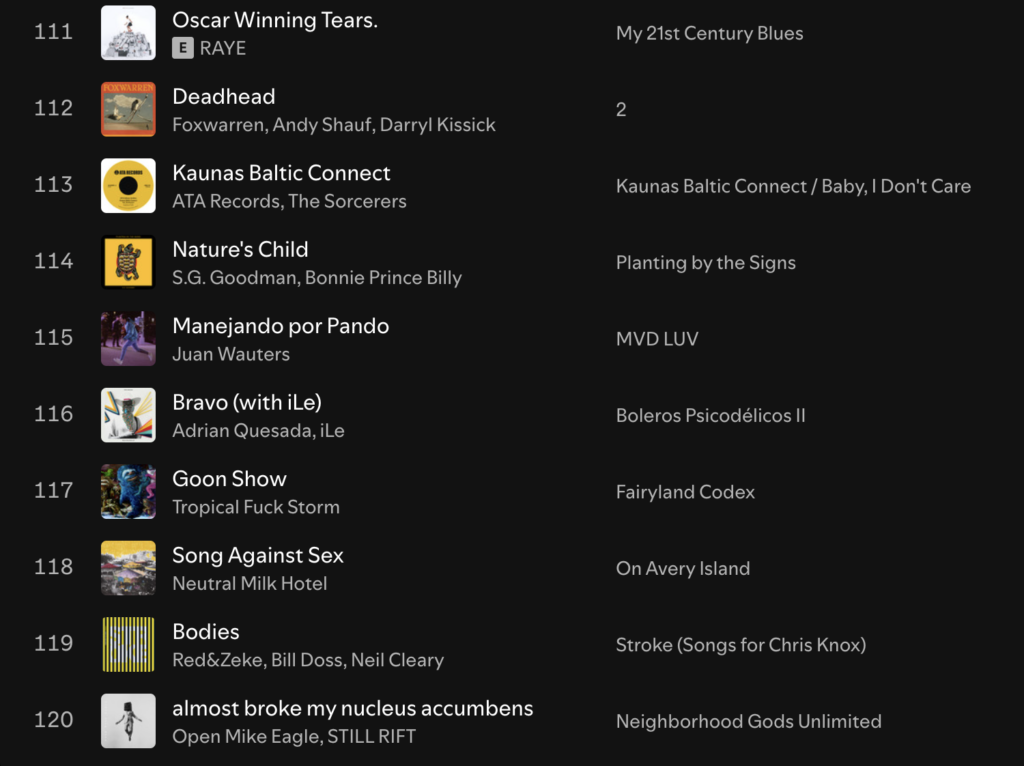Image resolution: width=1024 pixels, height=766 pixels.
Task: Open the Boleros Psicodélicos II album link
Action: tap(710, 416)
